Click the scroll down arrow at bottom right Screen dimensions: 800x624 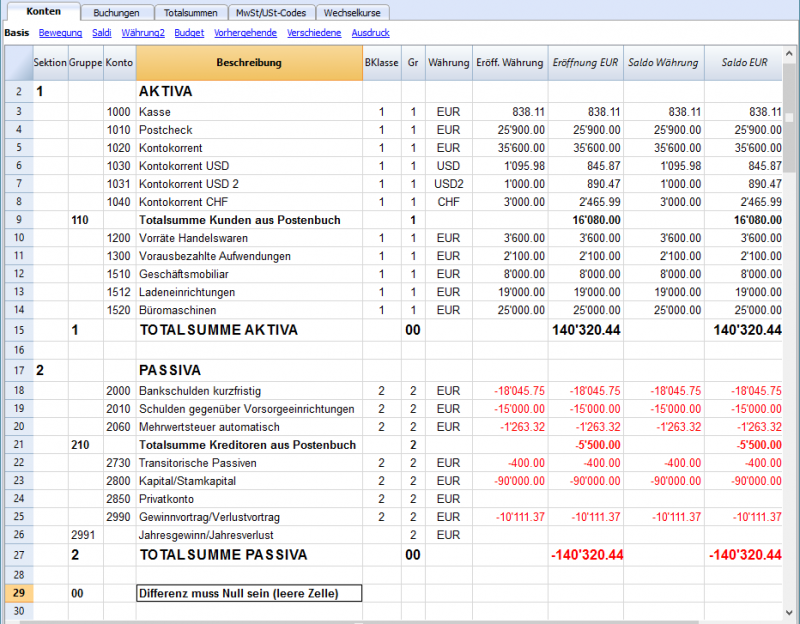pos(789,611)
